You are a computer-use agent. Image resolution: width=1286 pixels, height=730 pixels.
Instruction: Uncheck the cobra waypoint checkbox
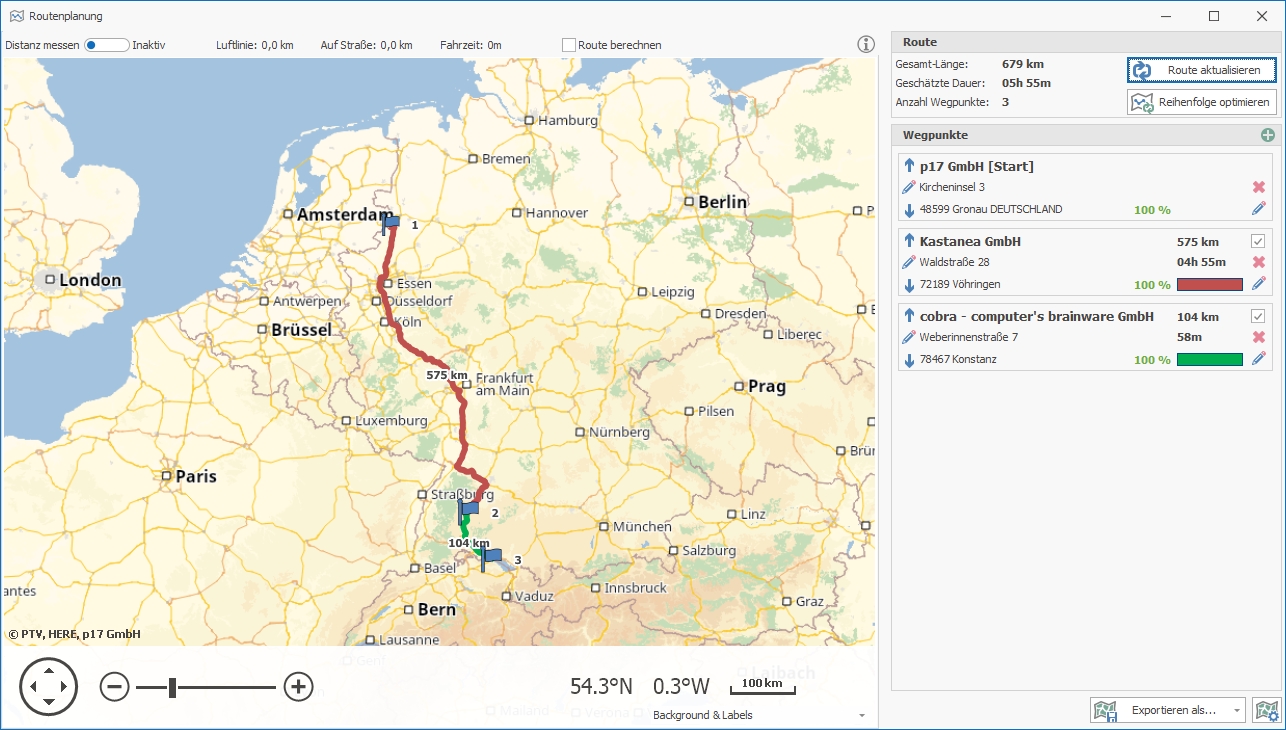tap(1258, 316)
